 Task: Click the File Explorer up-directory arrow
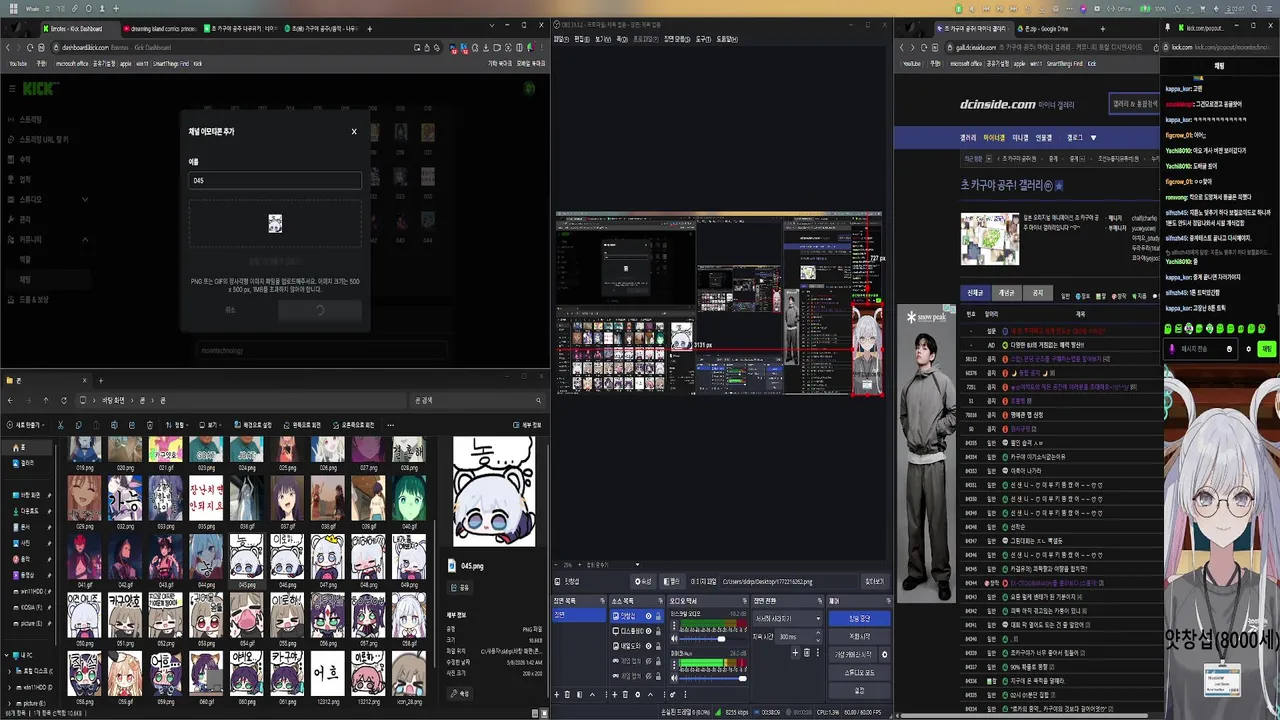[x=46, y=400]
